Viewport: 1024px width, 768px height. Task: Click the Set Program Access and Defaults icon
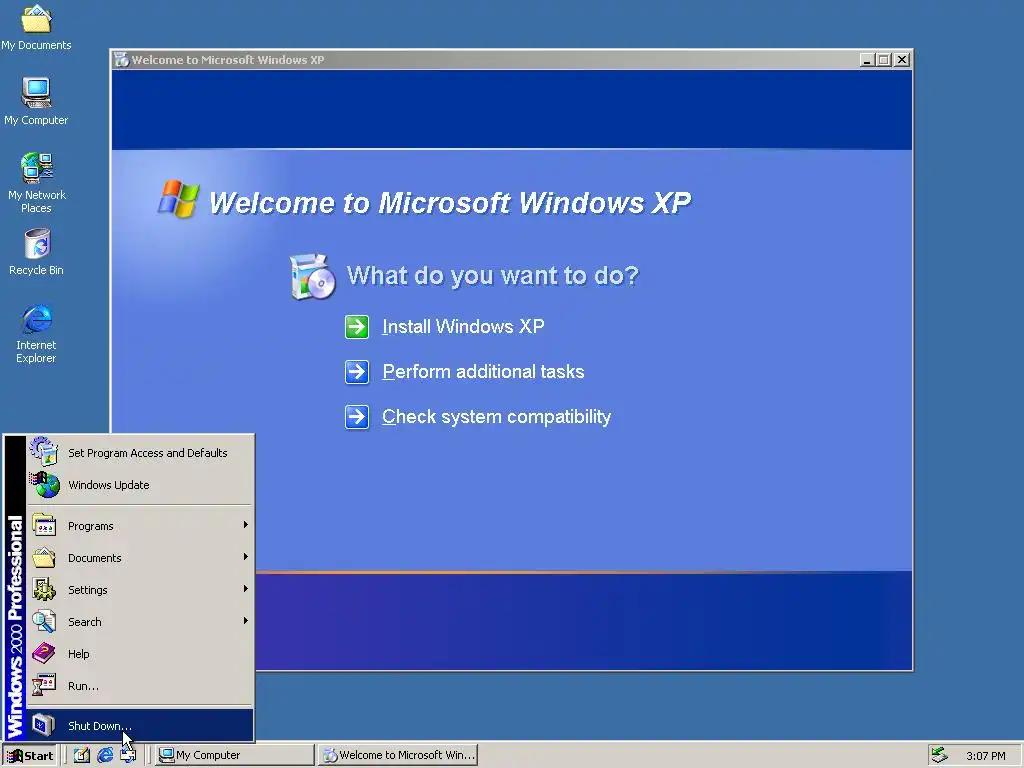[44, 451]
